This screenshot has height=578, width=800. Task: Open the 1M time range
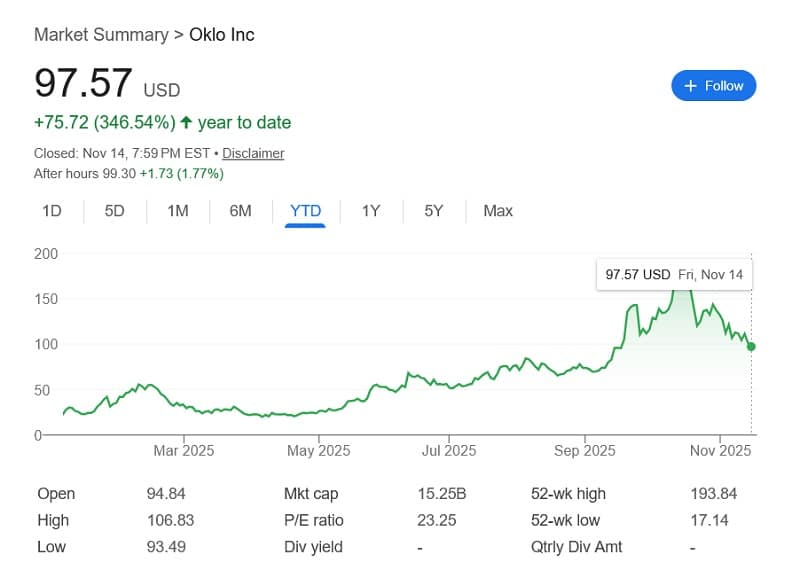pyautogui.click(x=177, y=211)
